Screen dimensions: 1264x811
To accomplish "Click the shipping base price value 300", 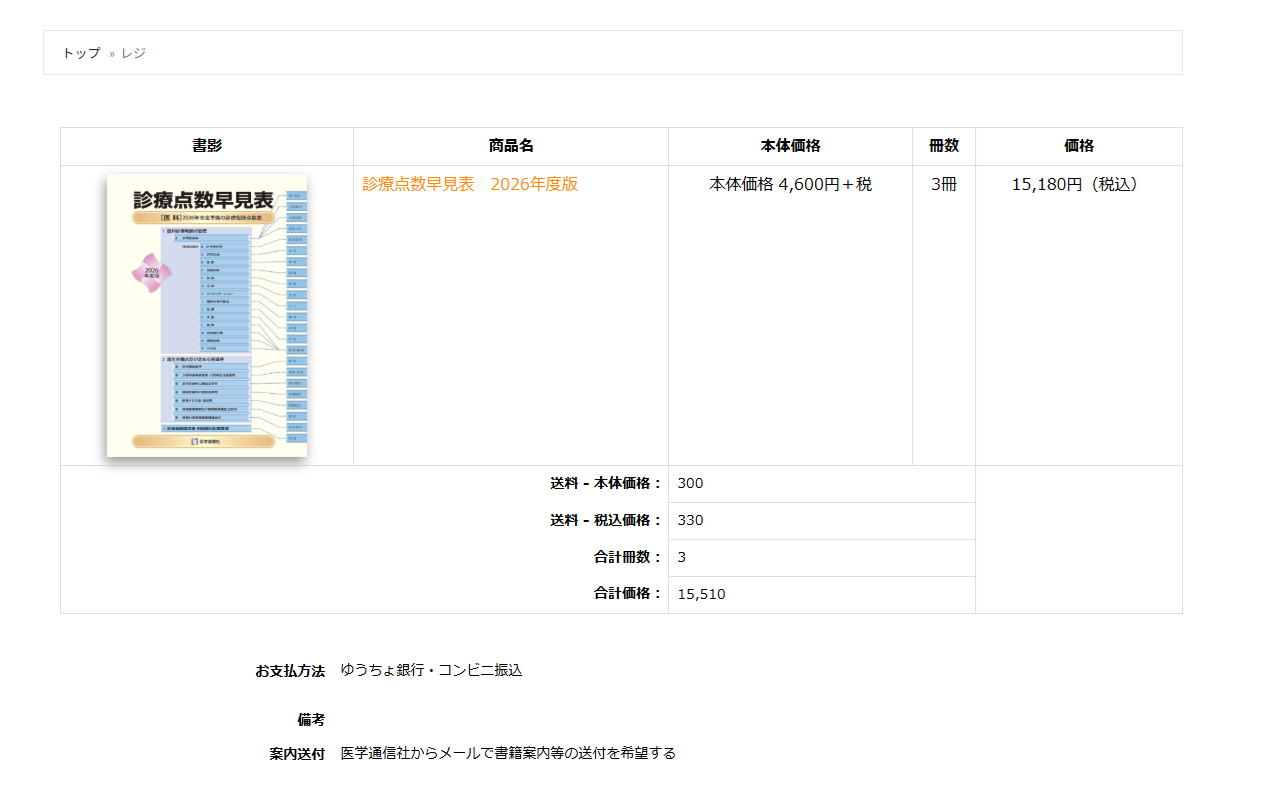I will pos(690,484).
